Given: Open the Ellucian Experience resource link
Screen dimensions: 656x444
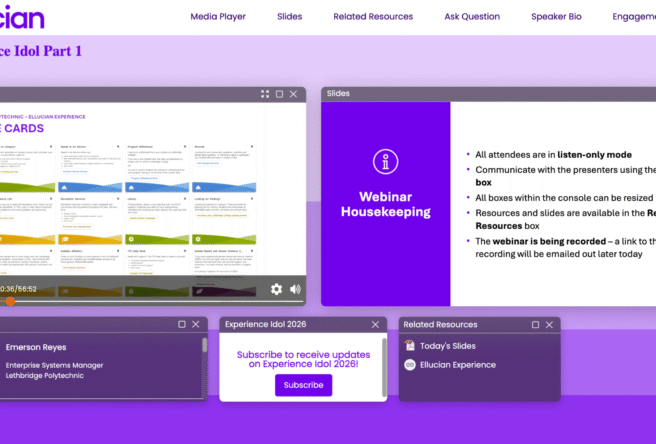Looking at the screenshot, I should click(456, 365).
